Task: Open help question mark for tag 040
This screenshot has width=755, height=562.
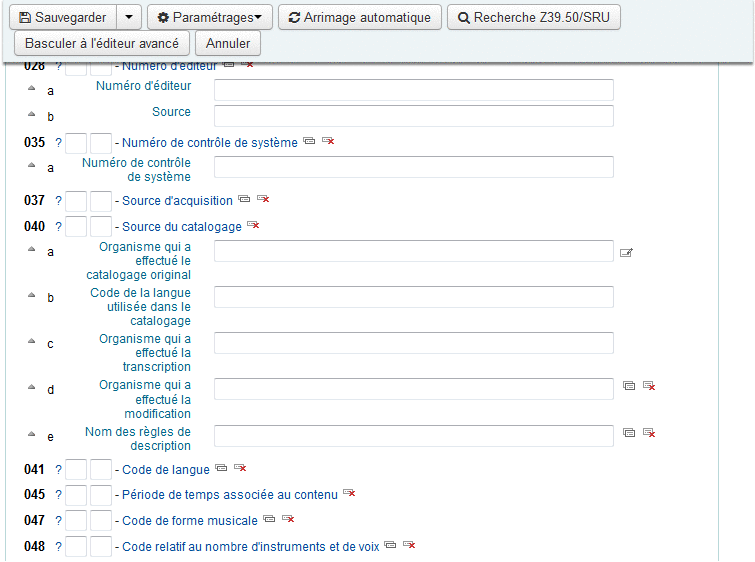Action: click(58, 226)
